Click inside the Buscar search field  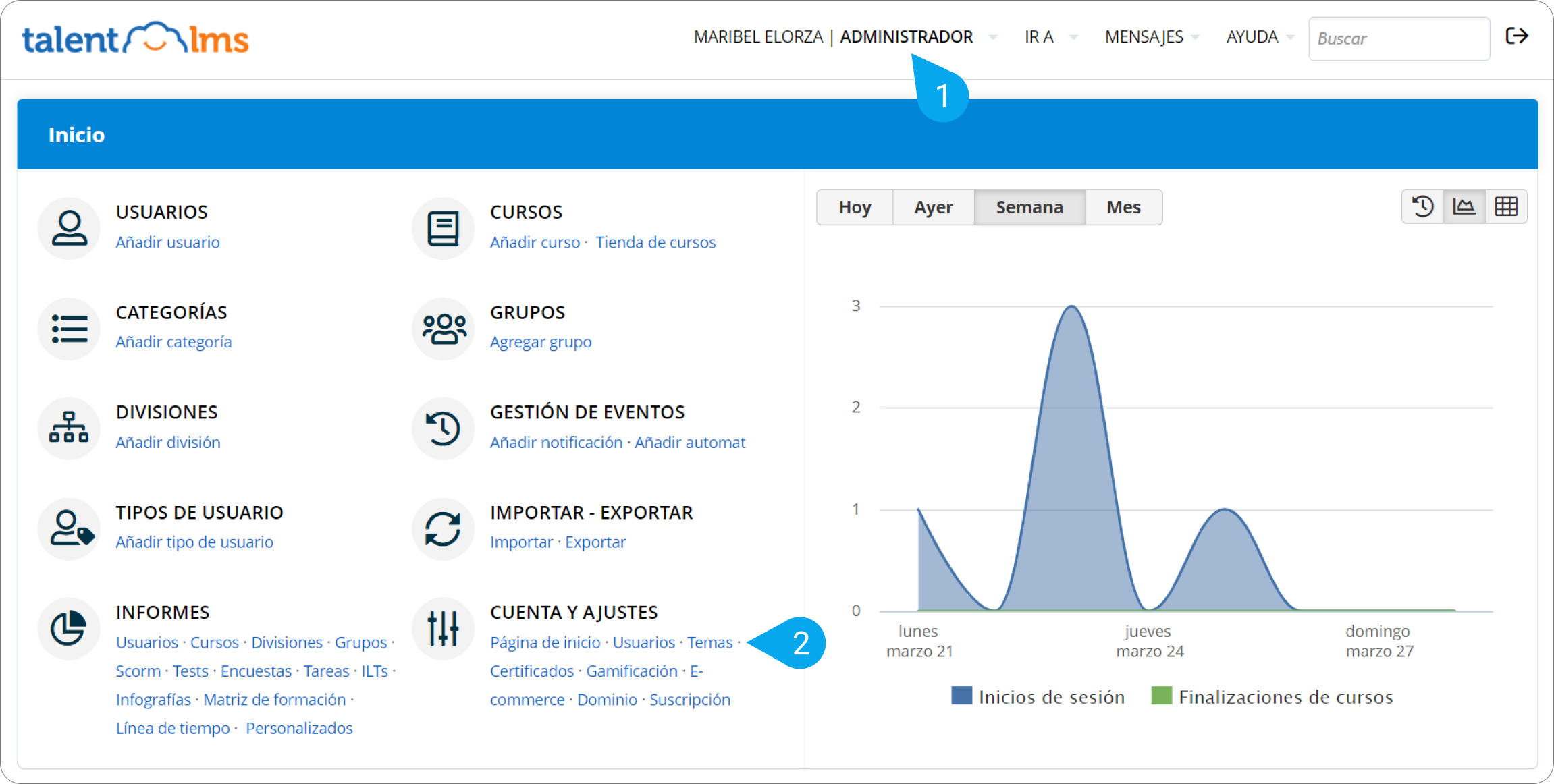point(1399,38)
